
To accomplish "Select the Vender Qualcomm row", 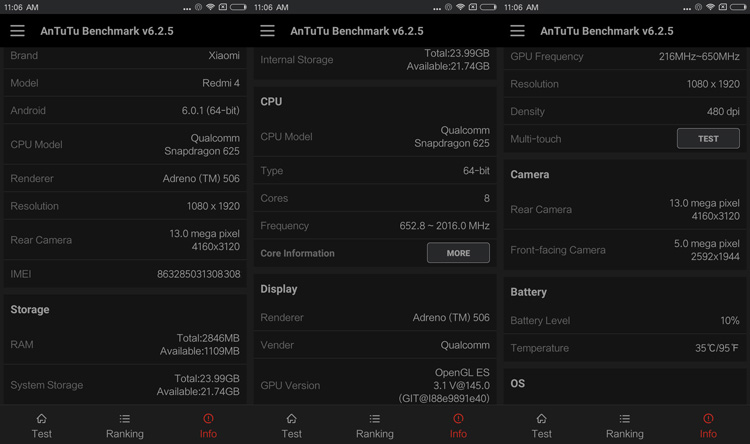I will tap(375, 345).
